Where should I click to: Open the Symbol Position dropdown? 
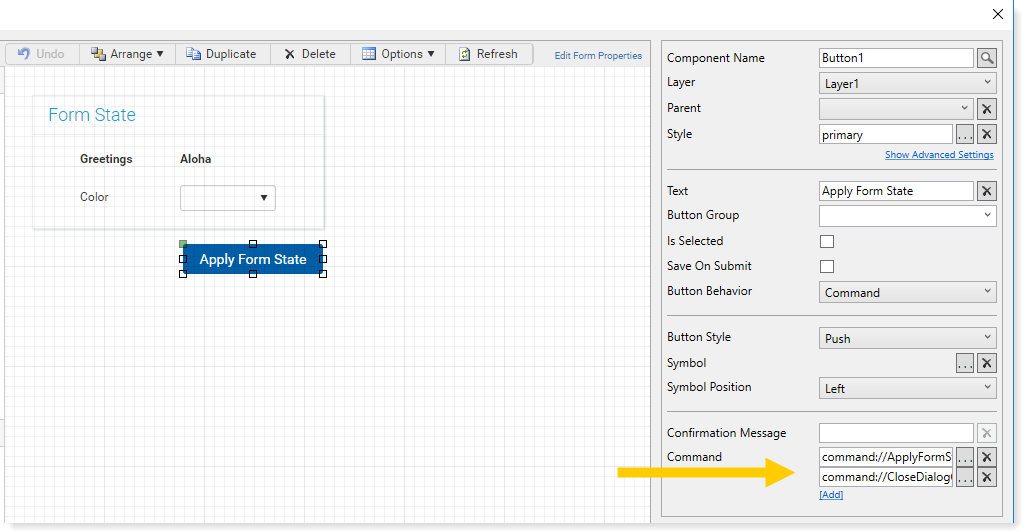click(x=907, y=388)
